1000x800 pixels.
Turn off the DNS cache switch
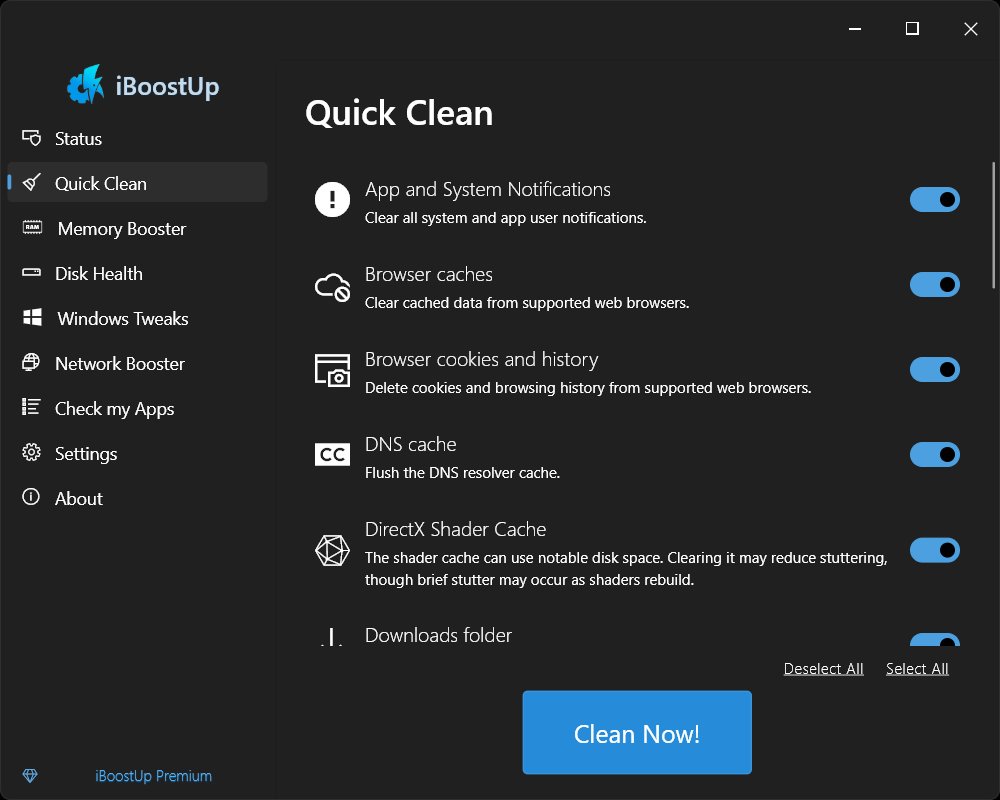click(x=934, y=454)
